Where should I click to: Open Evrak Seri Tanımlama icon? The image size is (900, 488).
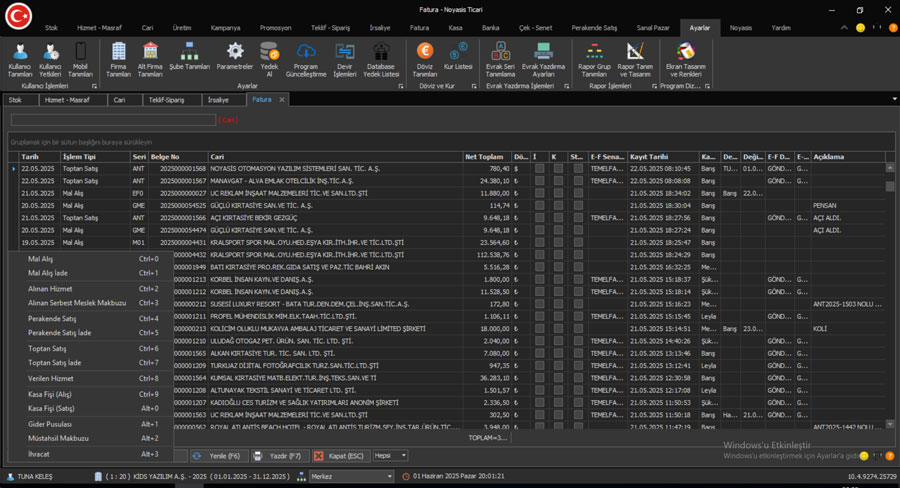click(501, 60)
